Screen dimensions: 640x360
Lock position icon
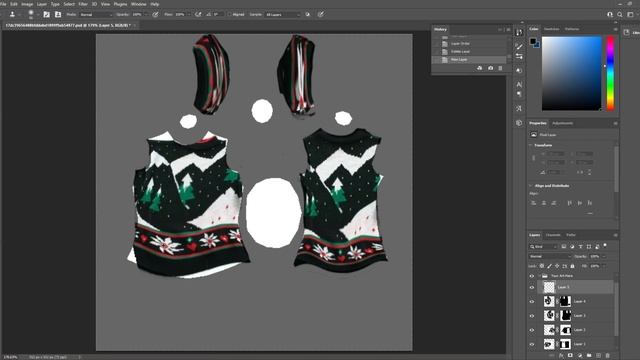(x=557, y=266)
